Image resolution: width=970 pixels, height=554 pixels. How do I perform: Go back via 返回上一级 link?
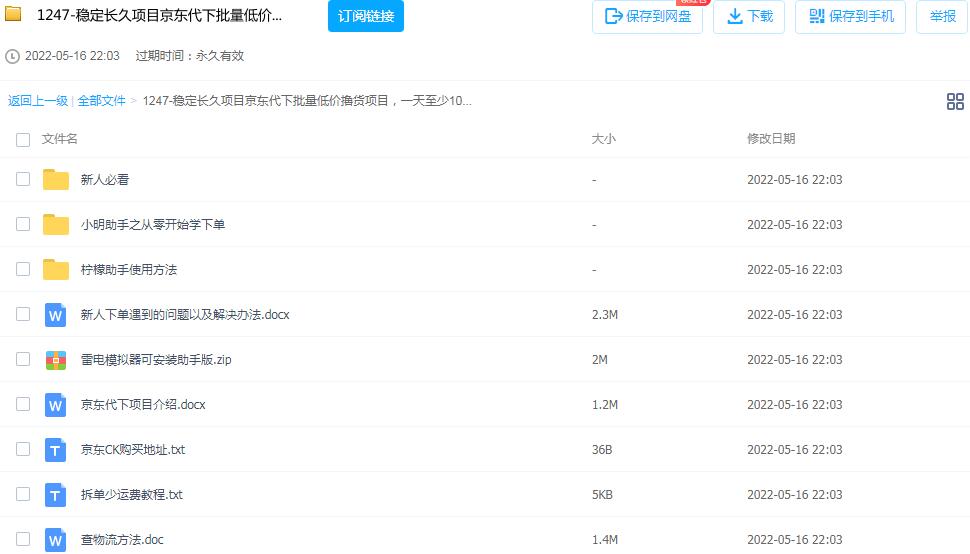pyautogui.click(x=38, y=101)
